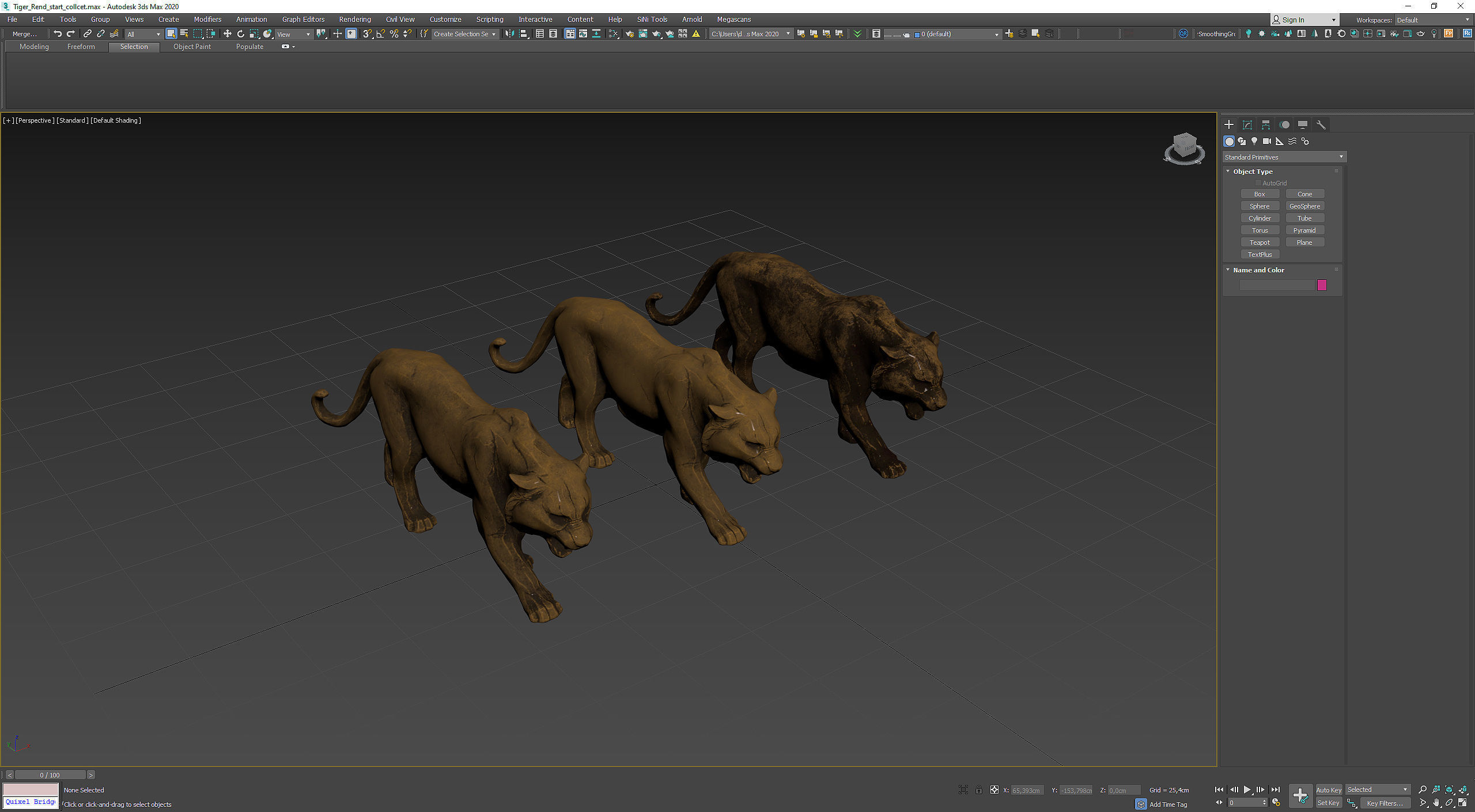
Task: Activate the Pan View hand tool
Action: (1436, 803)
